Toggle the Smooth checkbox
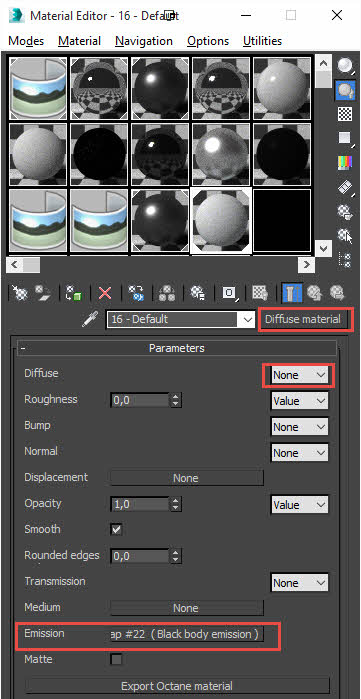The image size is (361, 699). pos(116,530)
